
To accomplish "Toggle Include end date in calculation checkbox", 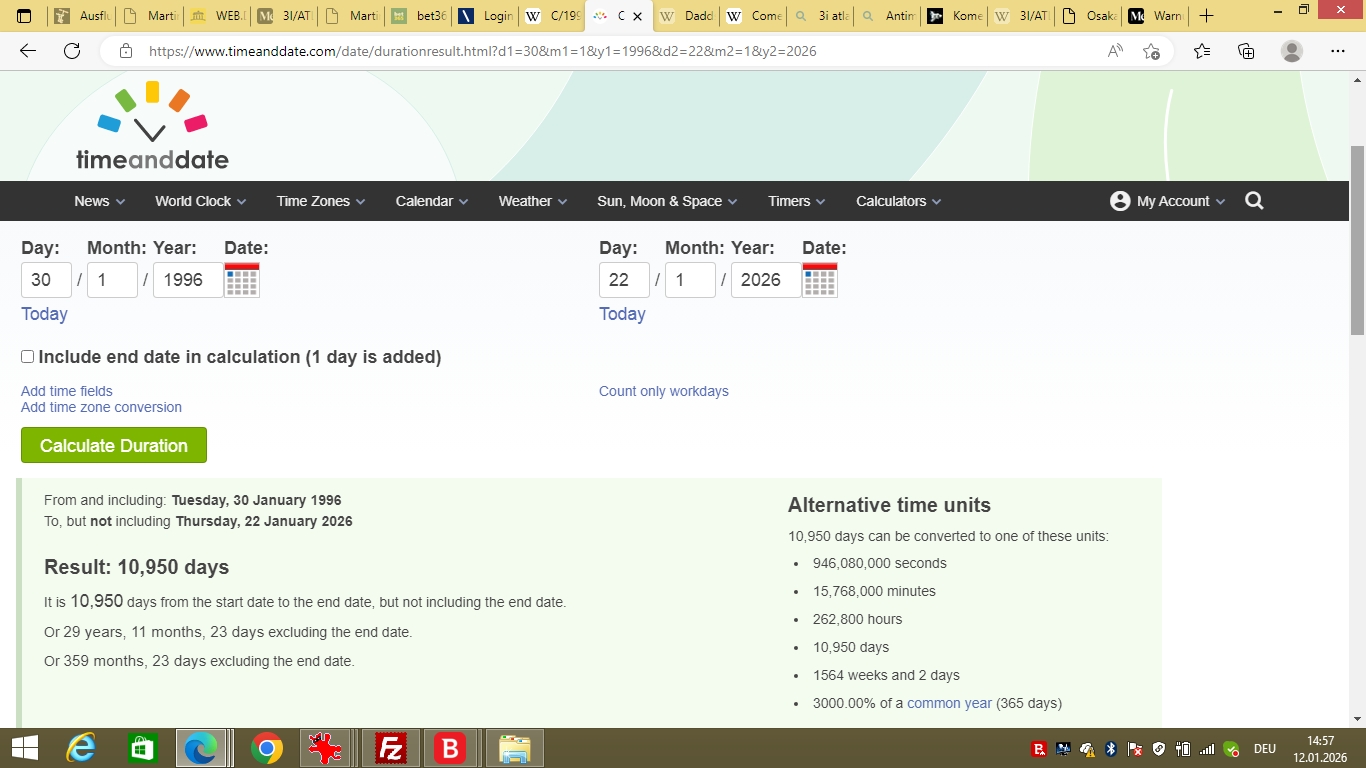I will pyautogui.click(x=28, y=357).
